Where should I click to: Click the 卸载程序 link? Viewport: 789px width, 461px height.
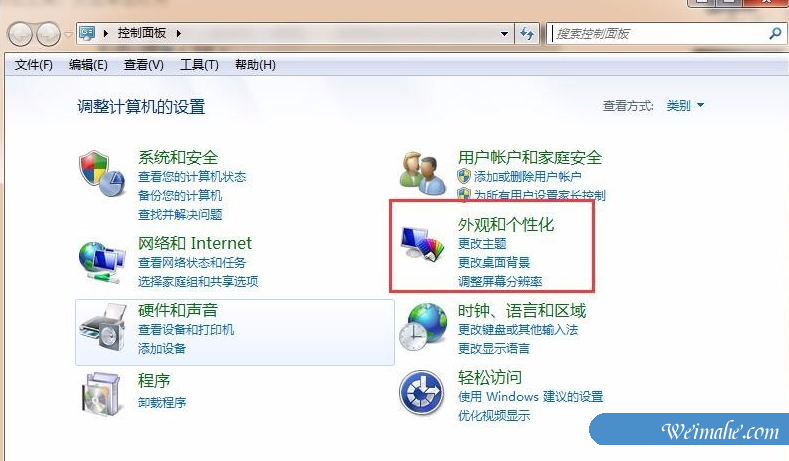tap(162, 403)
